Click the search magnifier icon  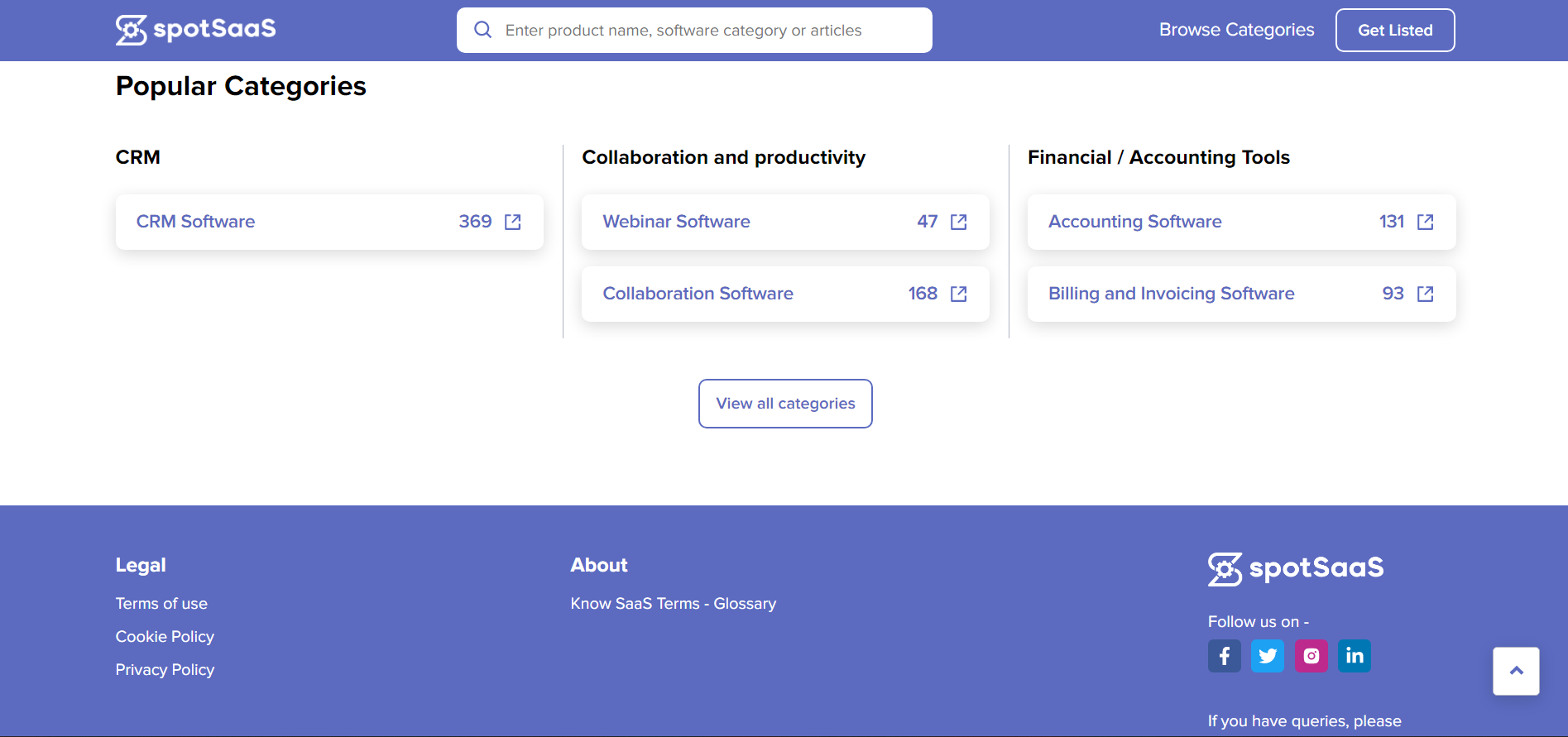click(x=482, y=30)
